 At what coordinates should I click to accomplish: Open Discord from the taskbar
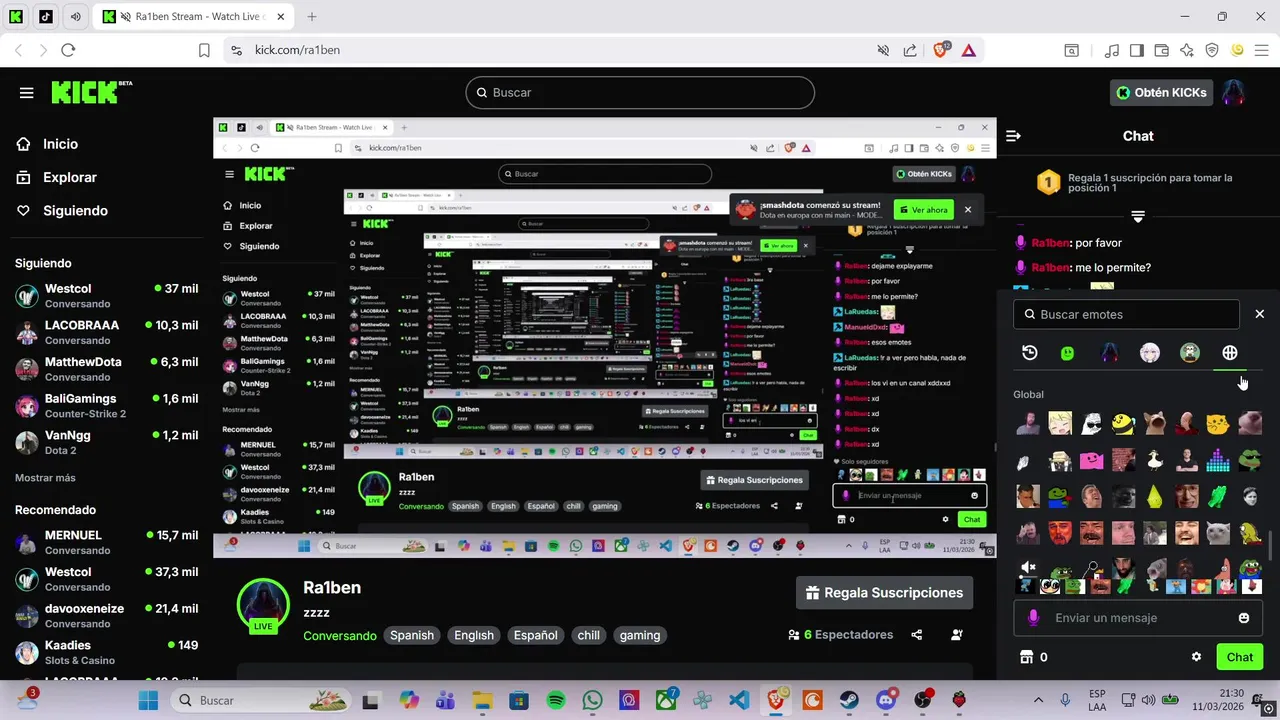tap(885, 701)
